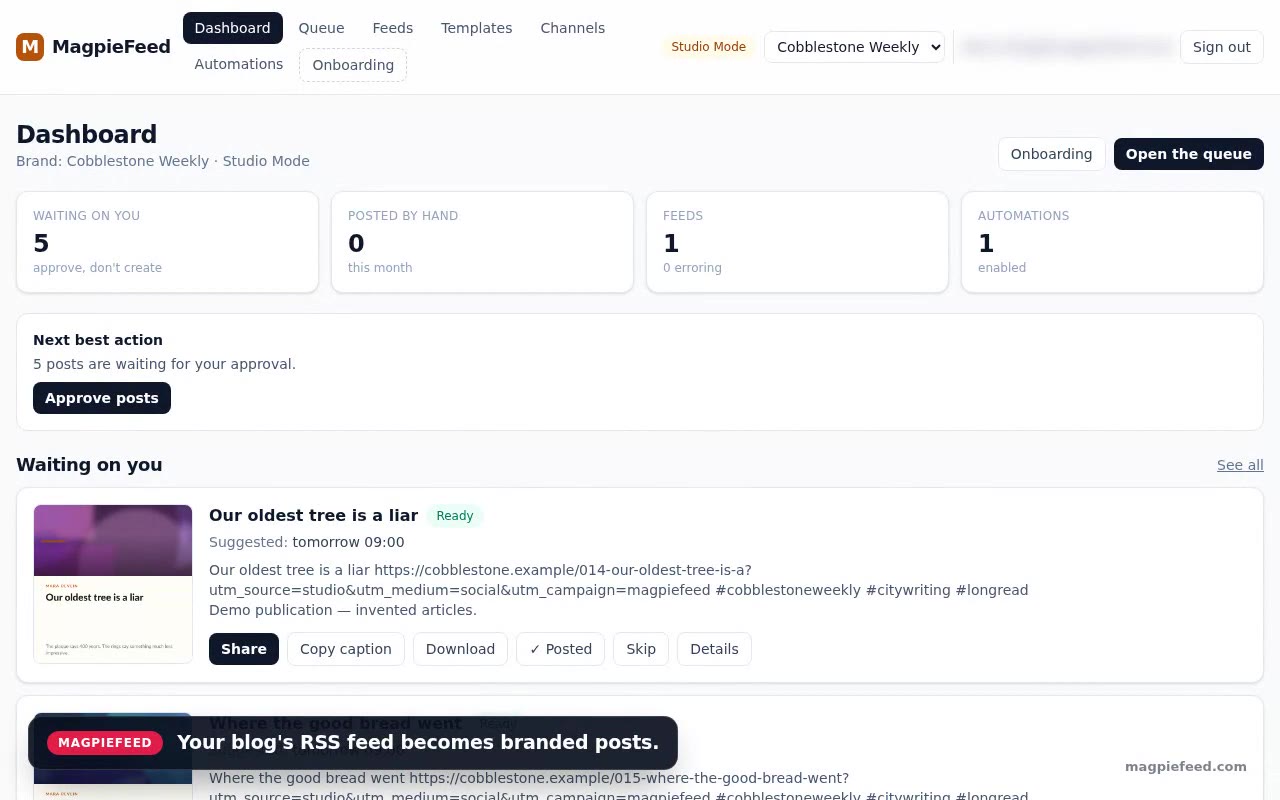Click the Approve posts button
The width and height of the screenshot is (1280, 800).
click(x=102, y=398)
